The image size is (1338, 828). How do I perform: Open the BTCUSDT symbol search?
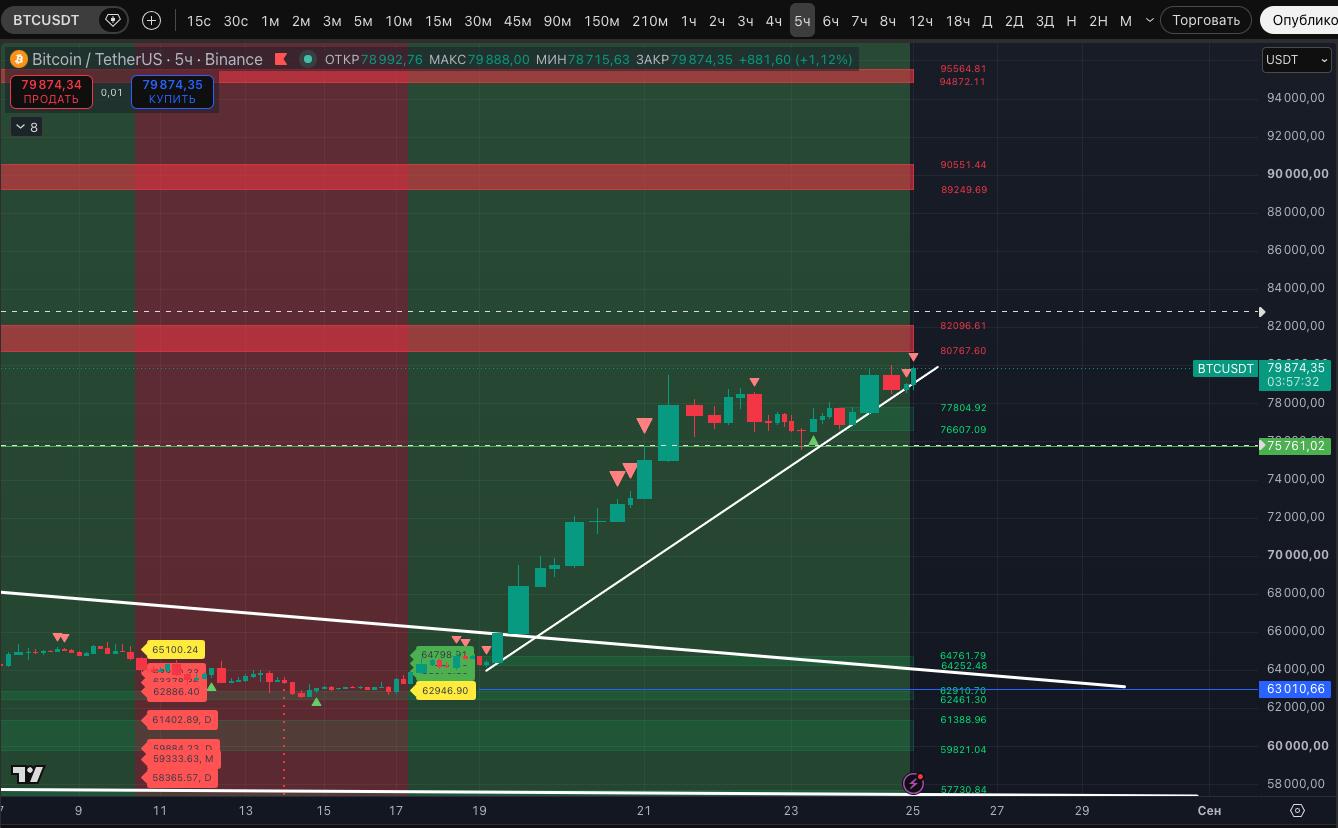tap(46, 20)
